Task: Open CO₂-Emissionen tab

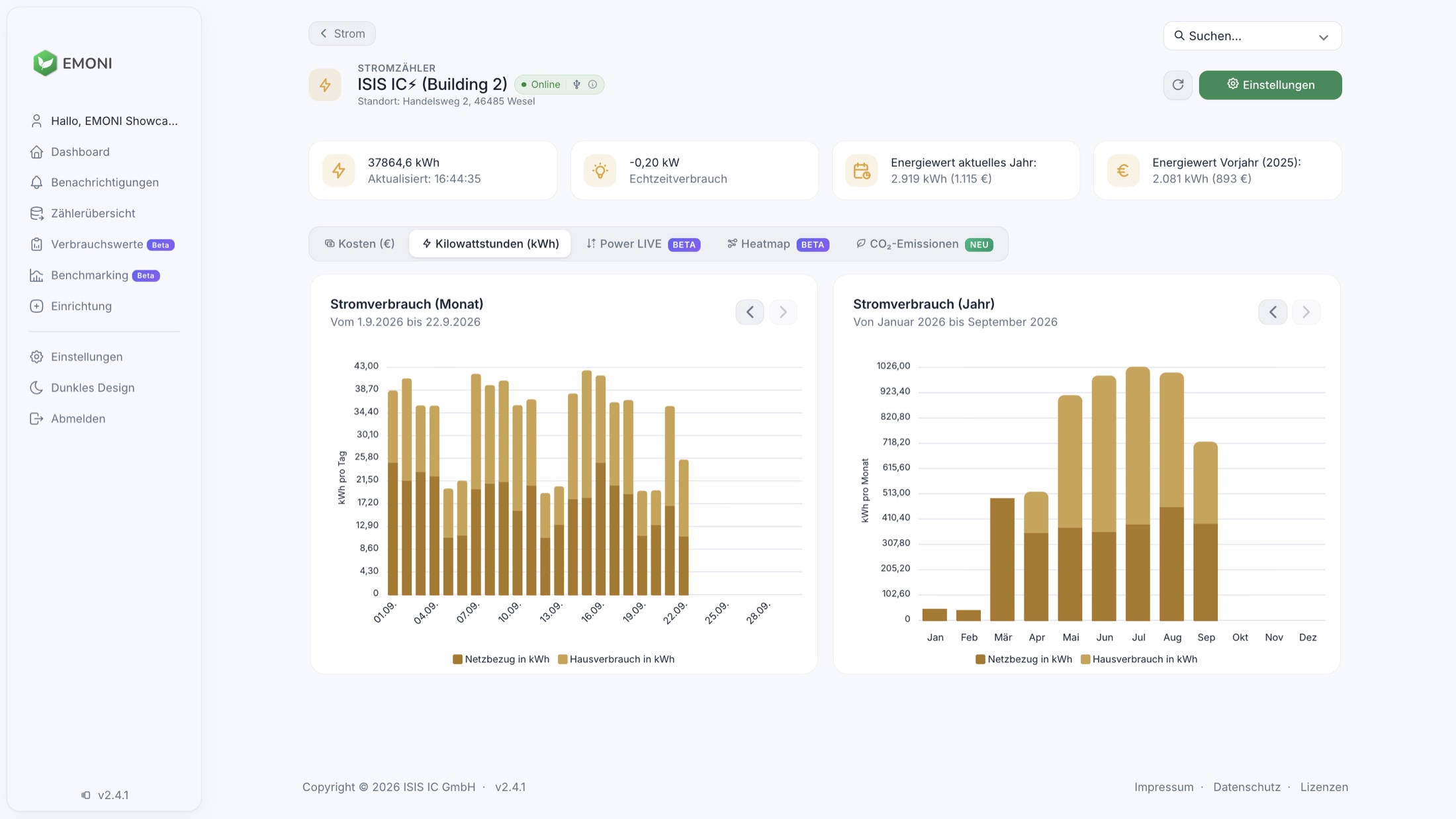Action: click(924, 244)
